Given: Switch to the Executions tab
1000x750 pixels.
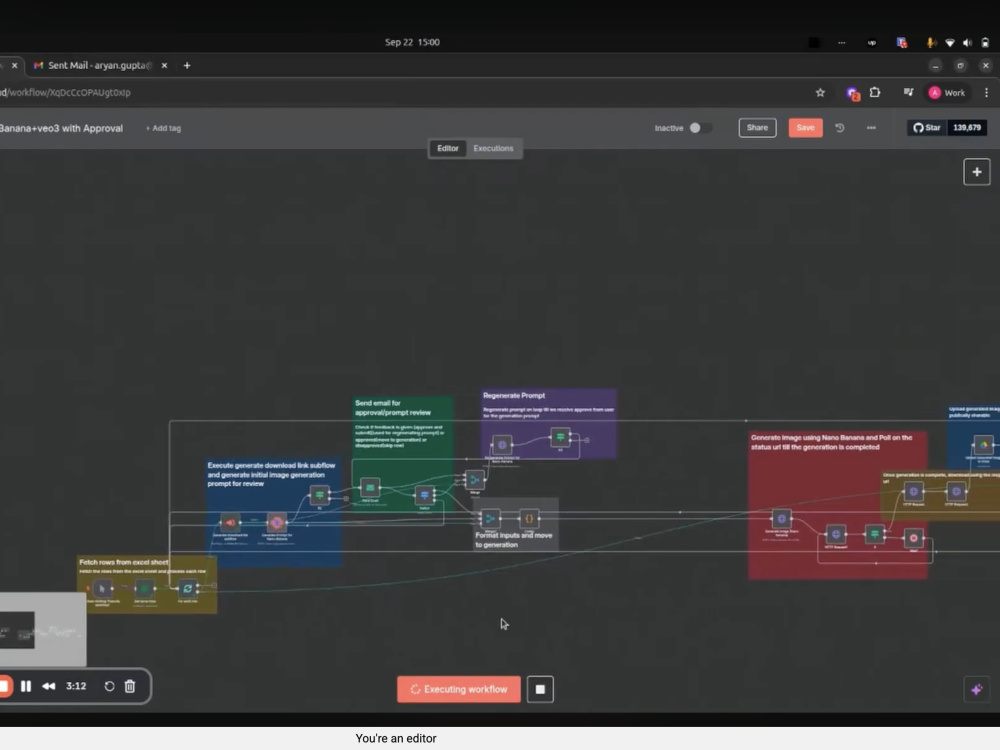Looking at the screenshot, I should [x=493, y=148].
